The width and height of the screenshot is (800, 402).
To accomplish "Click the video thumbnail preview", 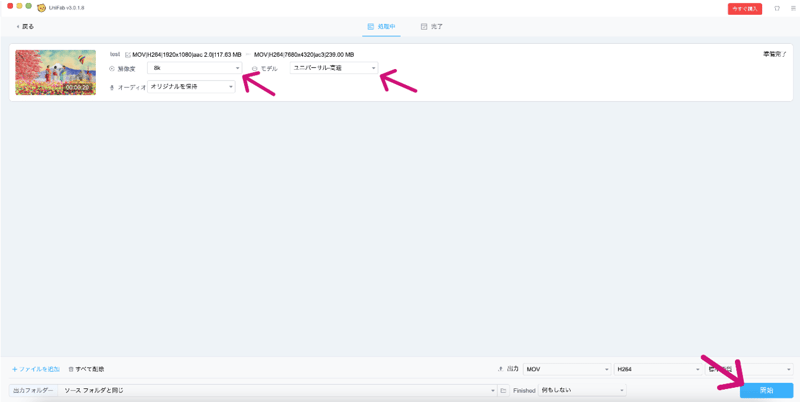I will click(x=56, y=72).
